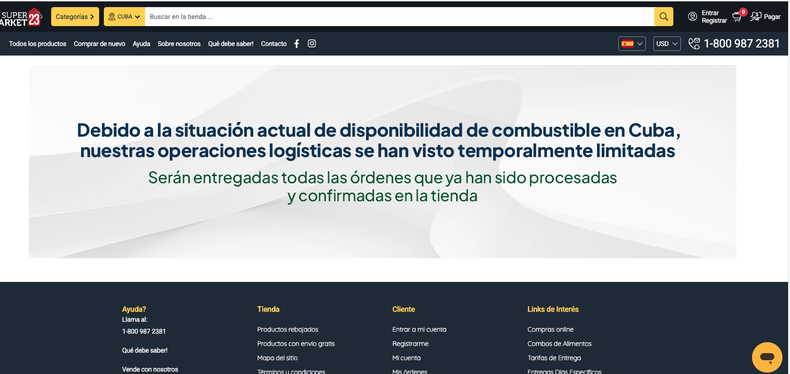Click the Supermarket23 logo
790x374 pixels.
tap(21, 17)
